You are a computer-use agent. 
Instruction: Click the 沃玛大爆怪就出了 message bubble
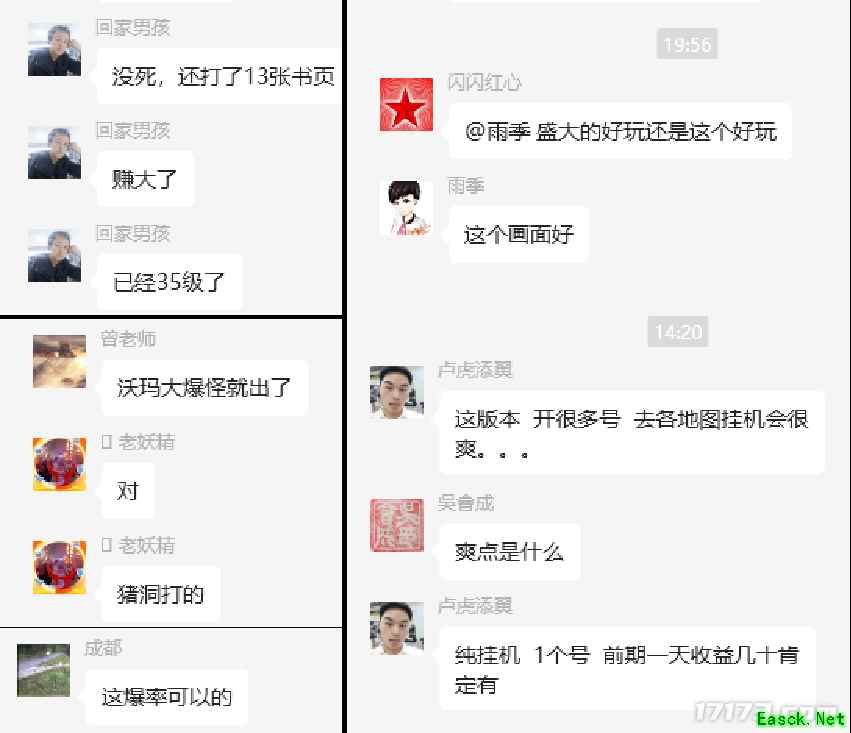pos(204,387)
